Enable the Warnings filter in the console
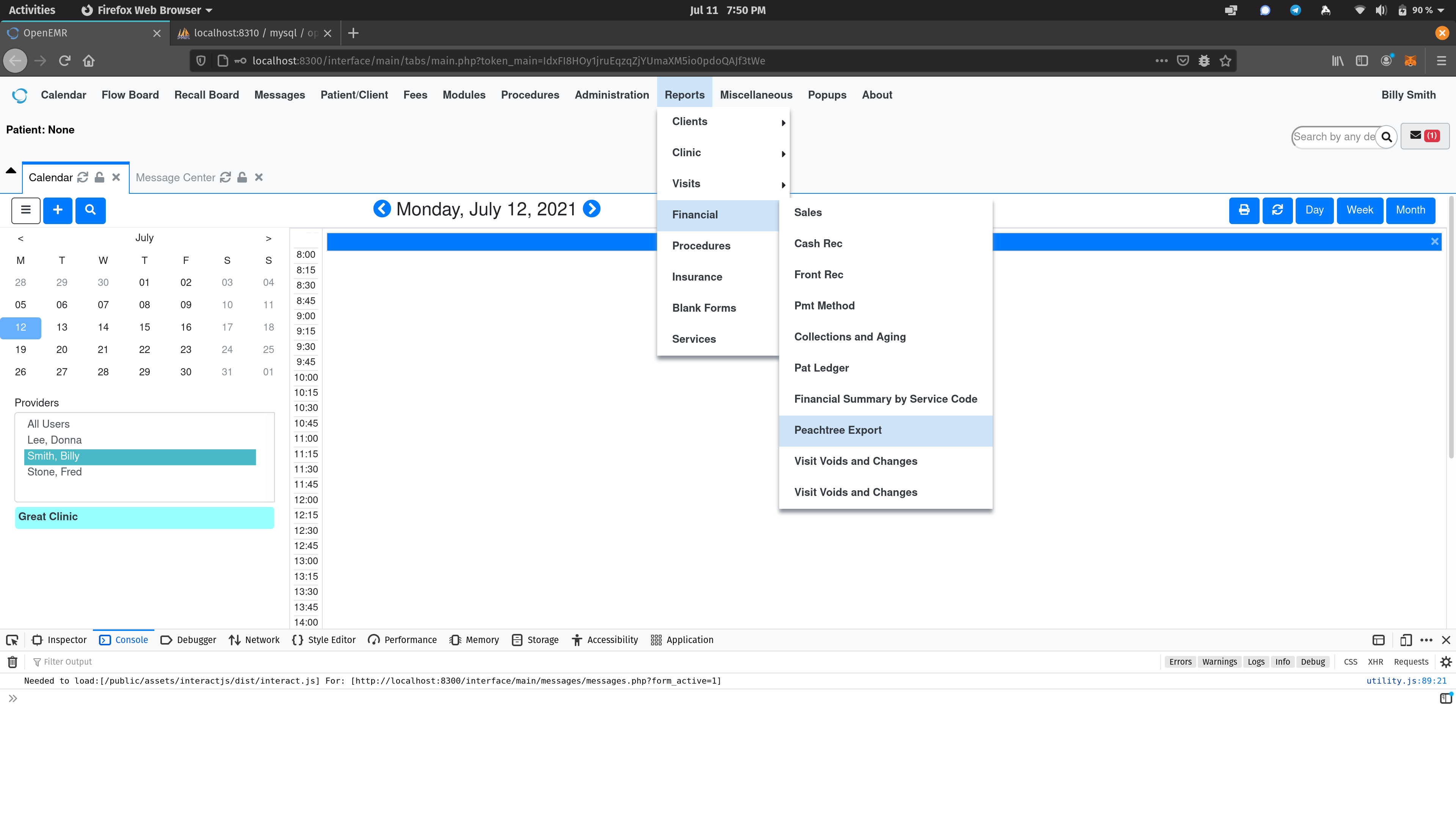 [x=1219, y=661]
